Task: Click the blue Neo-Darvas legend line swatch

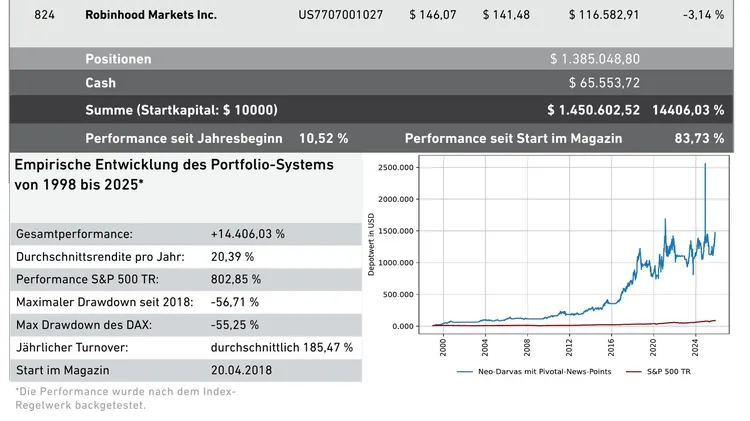Action: (469, 372)
